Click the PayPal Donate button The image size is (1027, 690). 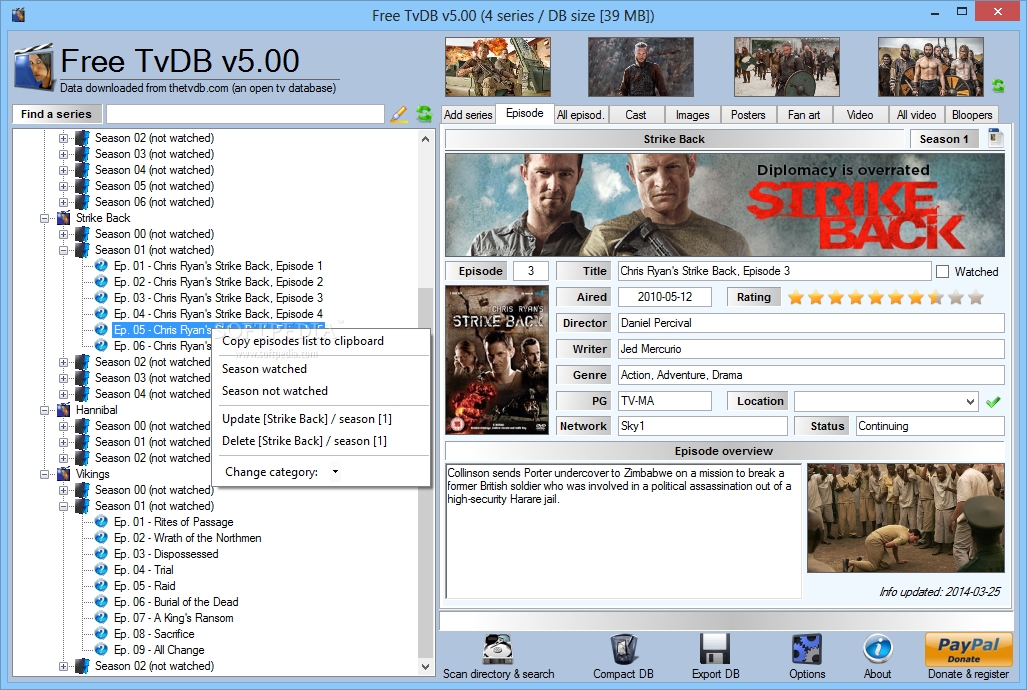[x=968, y=649]
